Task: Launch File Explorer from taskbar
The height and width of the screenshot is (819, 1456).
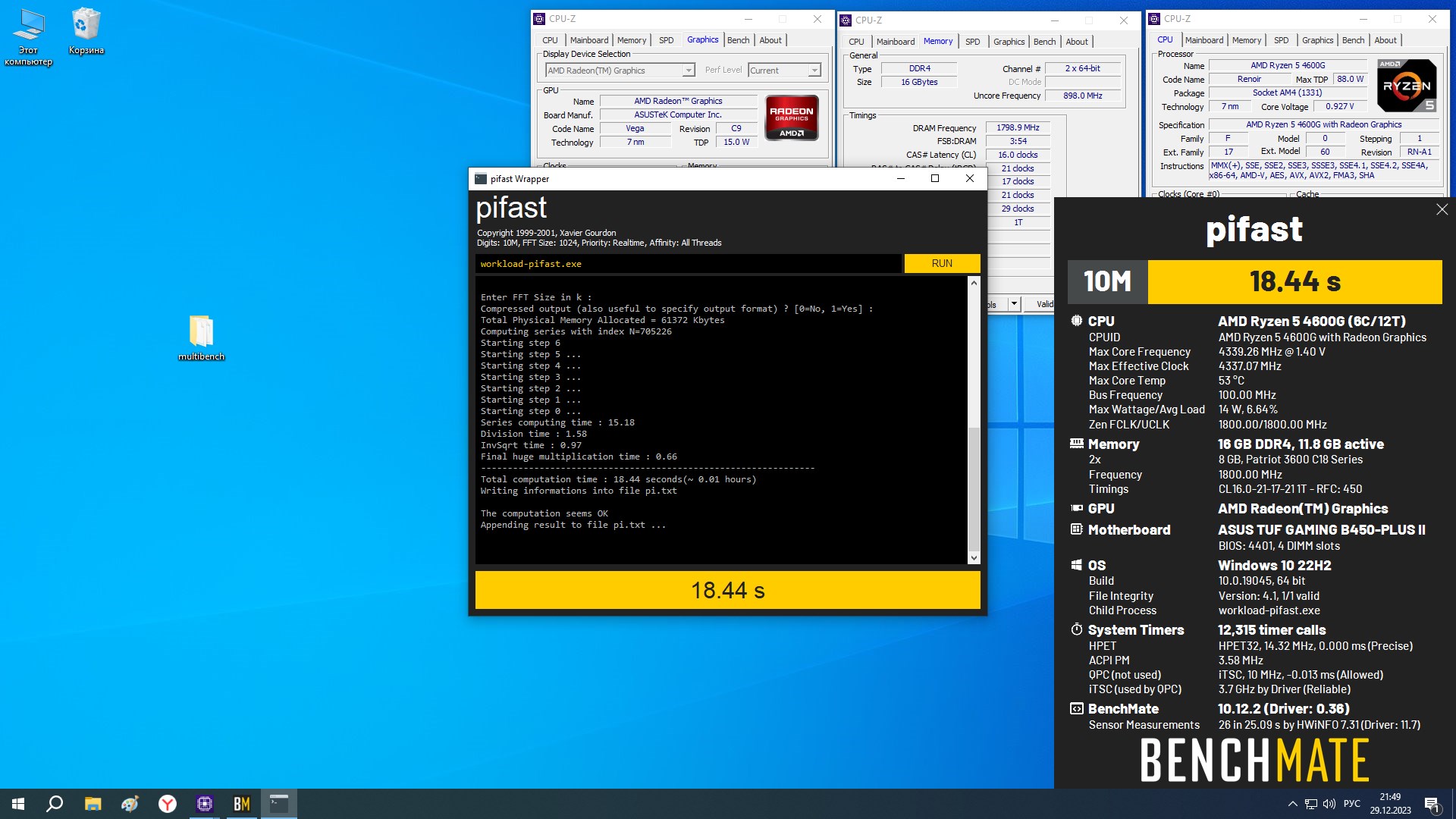Action: point(93,804)
